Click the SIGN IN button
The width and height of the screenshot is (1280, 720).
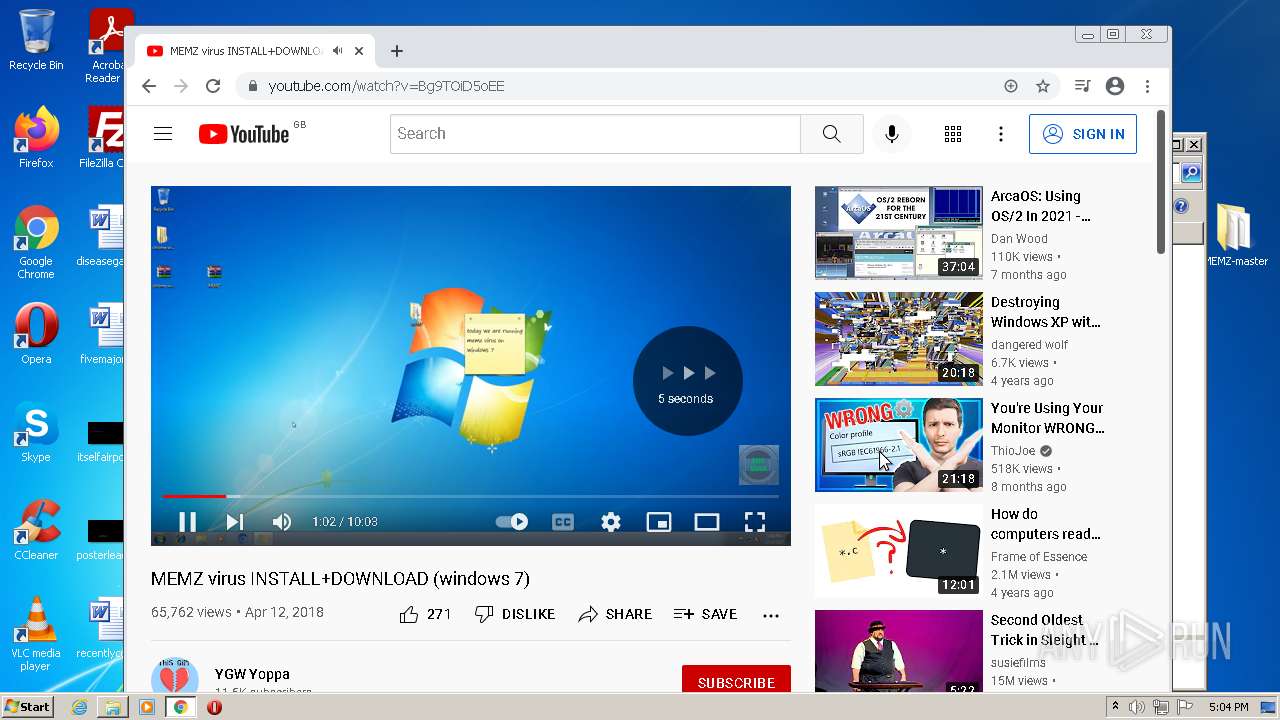pos(1083,134)
